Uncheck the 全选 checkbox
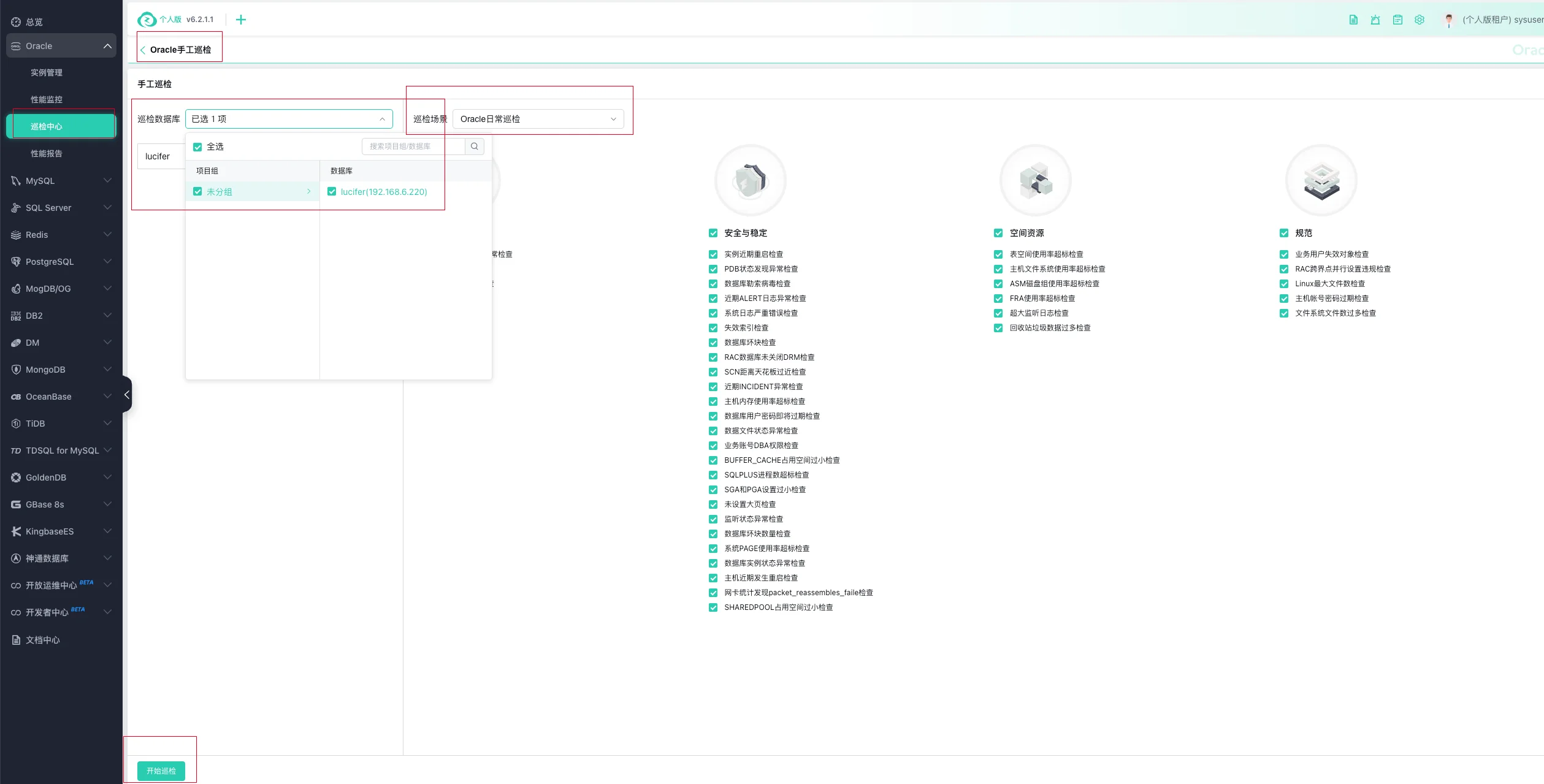 pos(197,147)
